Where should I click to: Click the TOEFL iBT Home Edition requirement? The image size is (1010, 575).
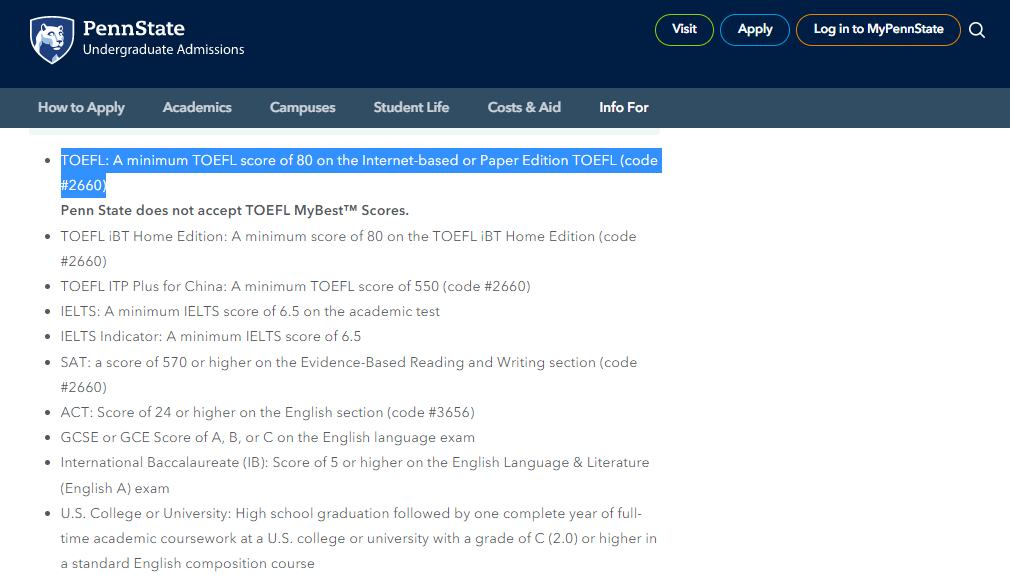click(x=348, y=249)
